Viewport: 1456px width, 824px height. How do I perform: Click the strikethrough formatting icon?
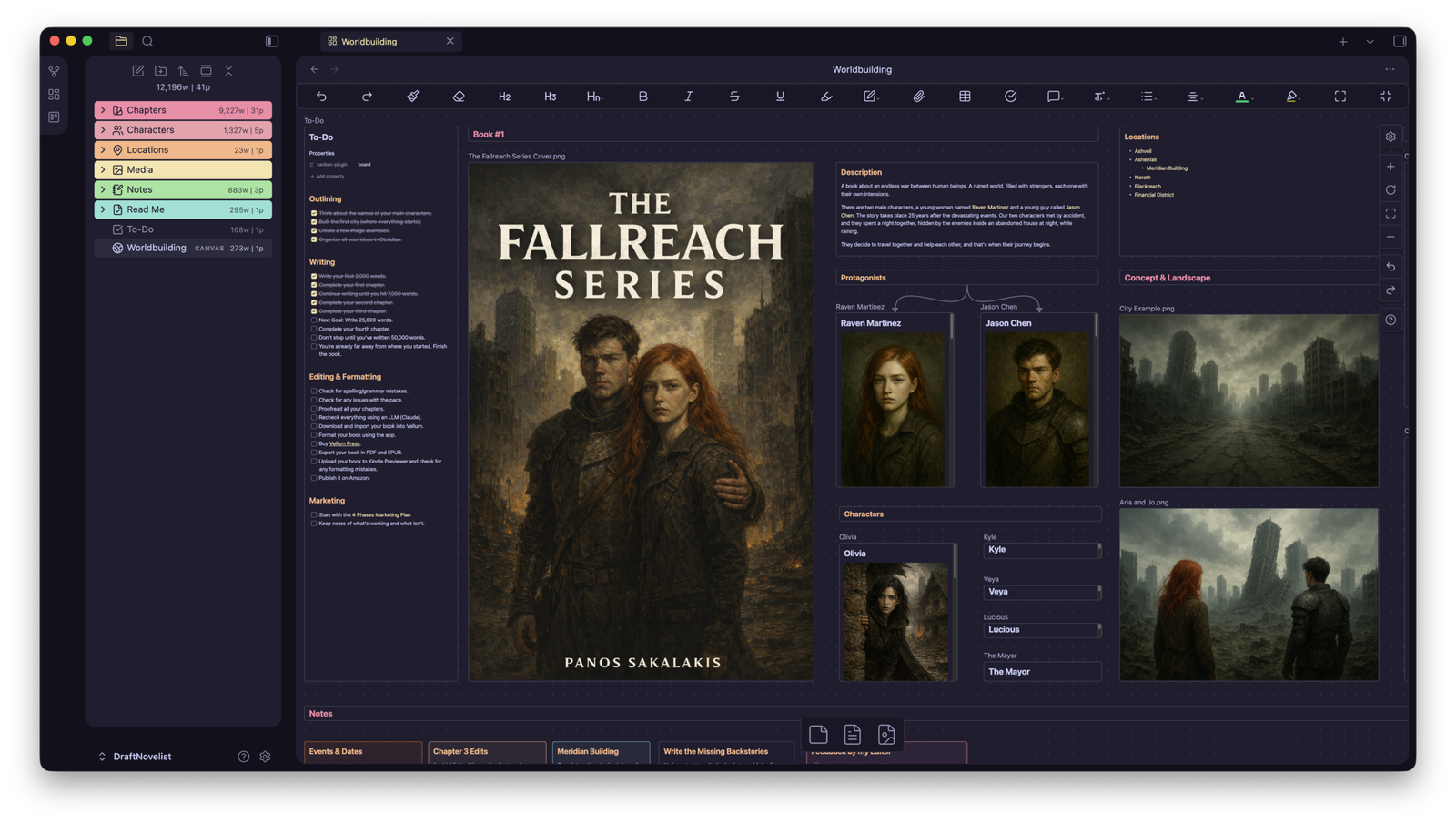[x=734, y=97]
